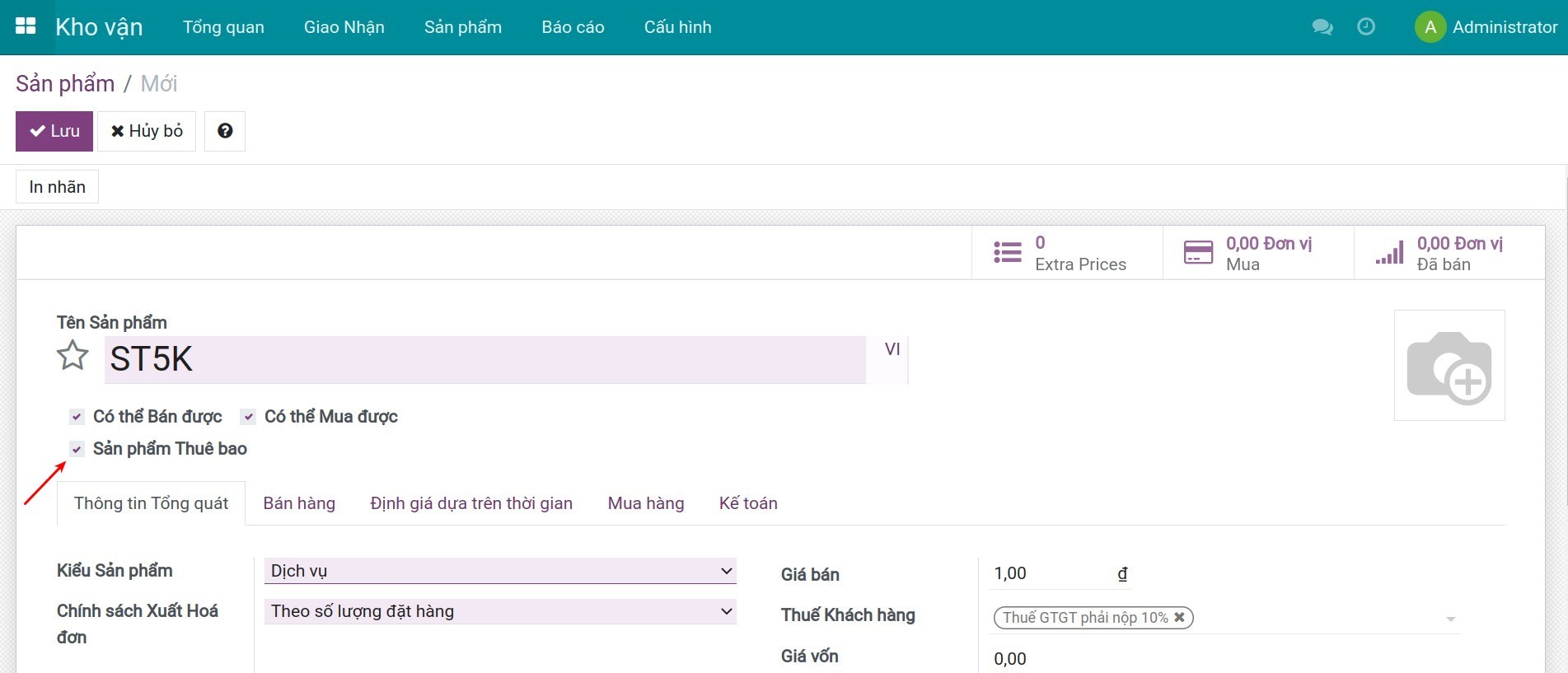Upload product image via camera icon
Image resolution: width=1568 pixels, height=673 pixels.
[x=1449, y=366]
